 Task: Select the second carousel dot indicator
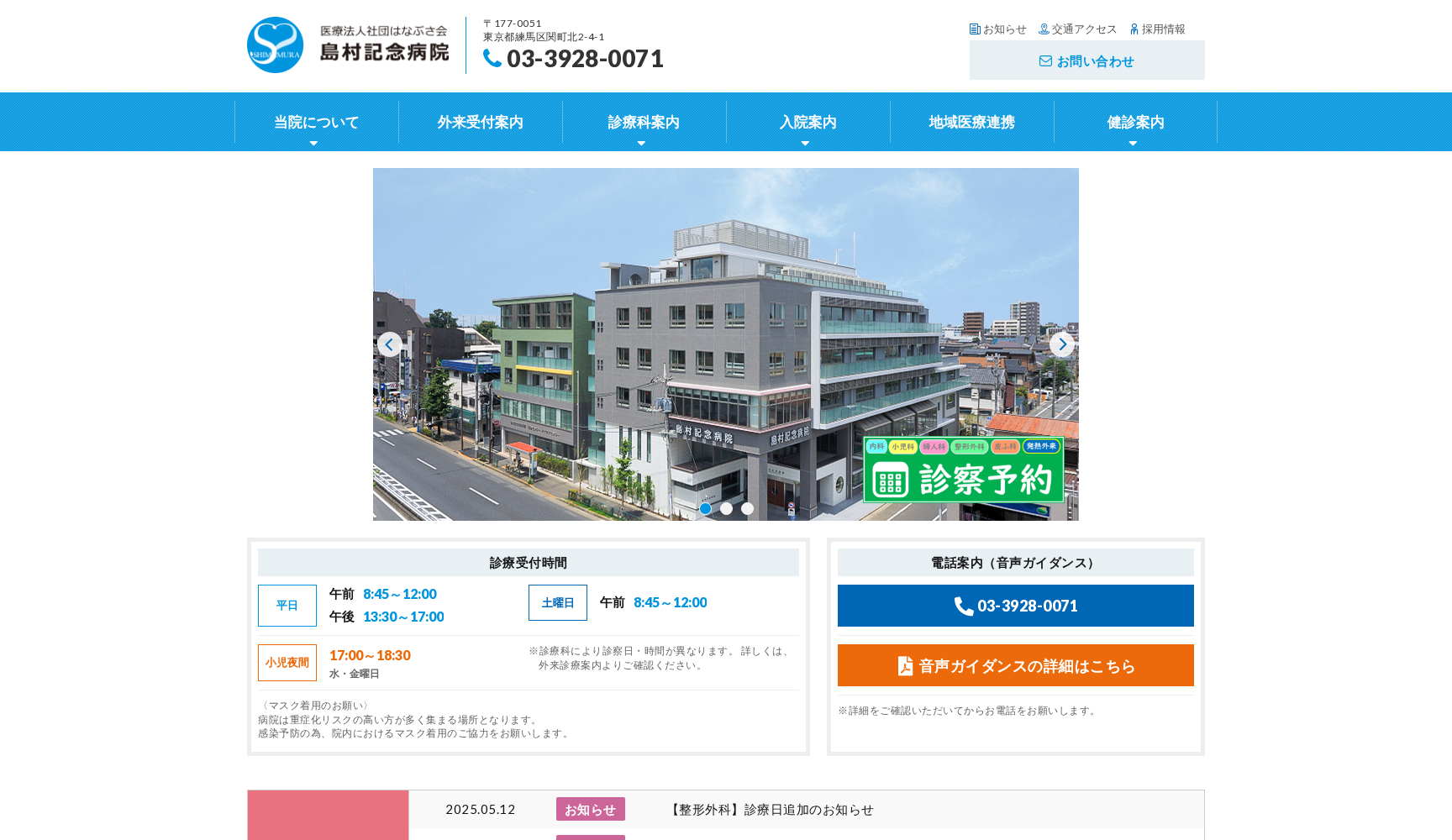(726, 508)
